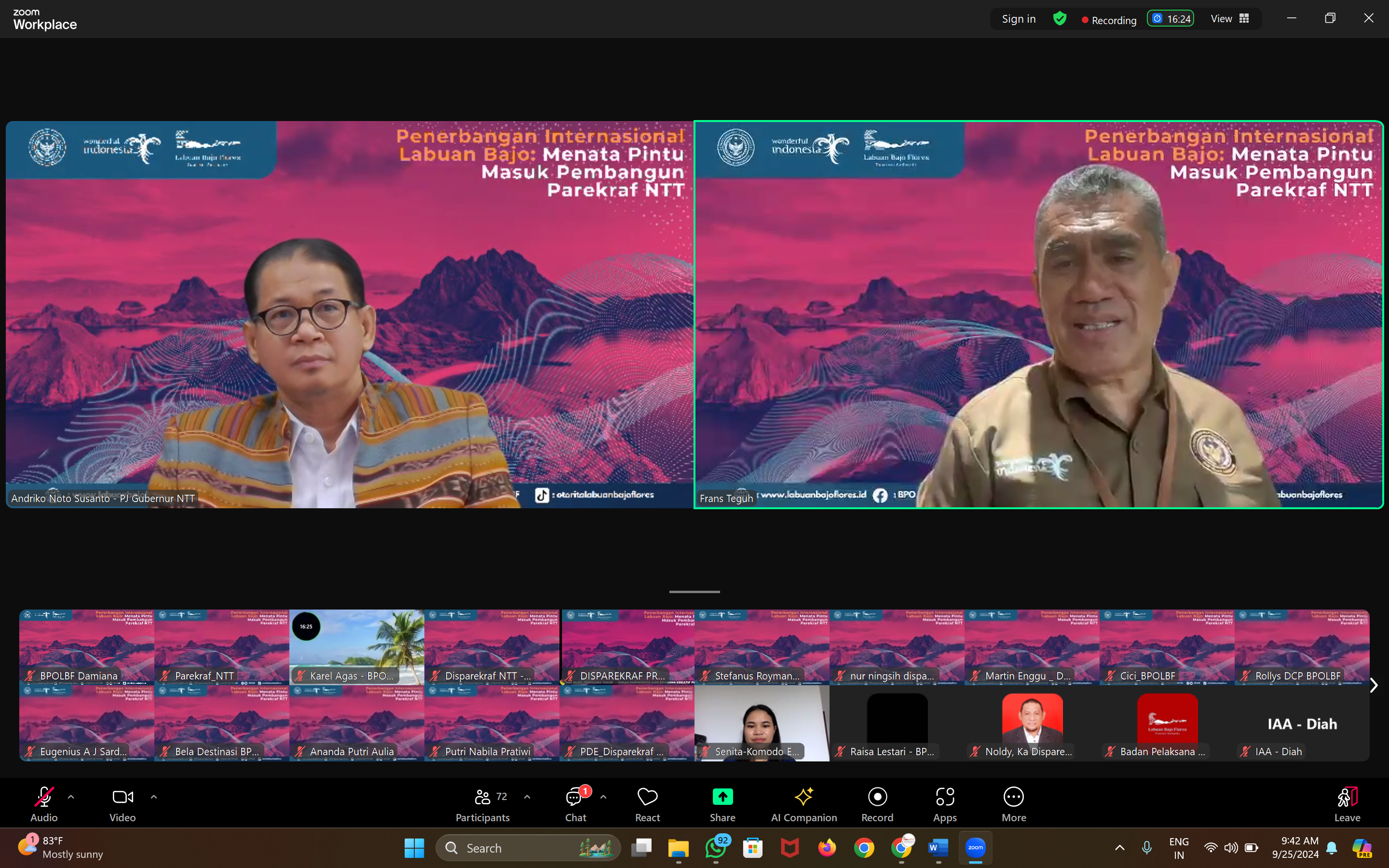Image resolution: width=1389 pixels, height=868 pixels.
Task: Leave the meeting
Action: [x=1347, y=804]
